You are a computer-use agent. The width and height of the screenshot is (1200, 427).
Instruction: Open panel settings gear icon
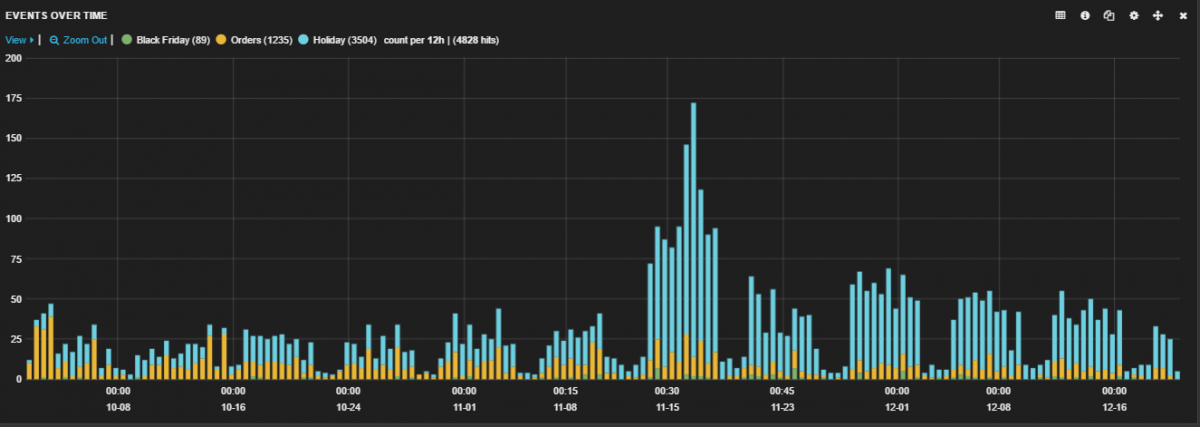(1134, 16)
